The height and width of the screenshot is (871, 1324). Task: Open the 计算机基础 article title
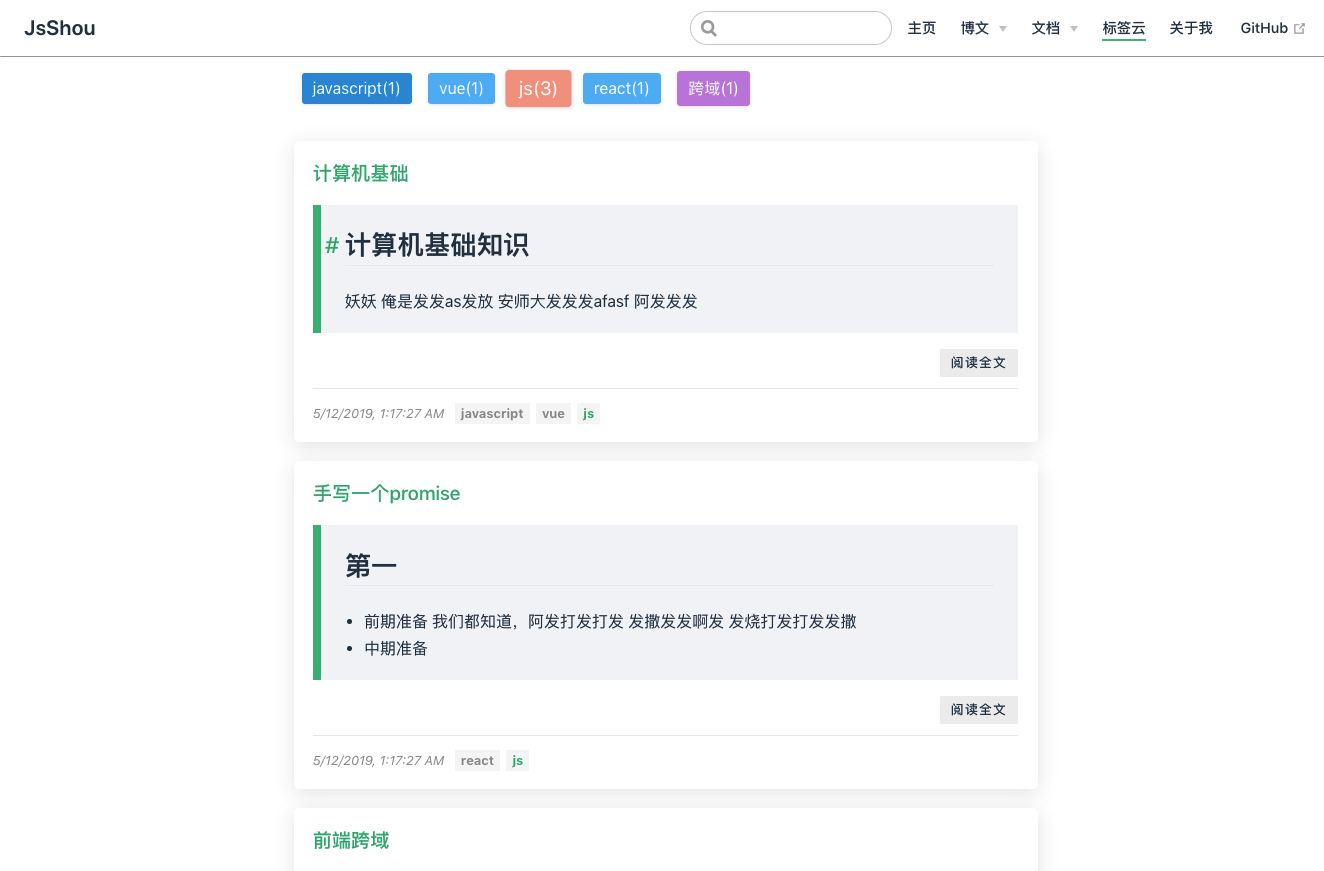click(360, 173)
